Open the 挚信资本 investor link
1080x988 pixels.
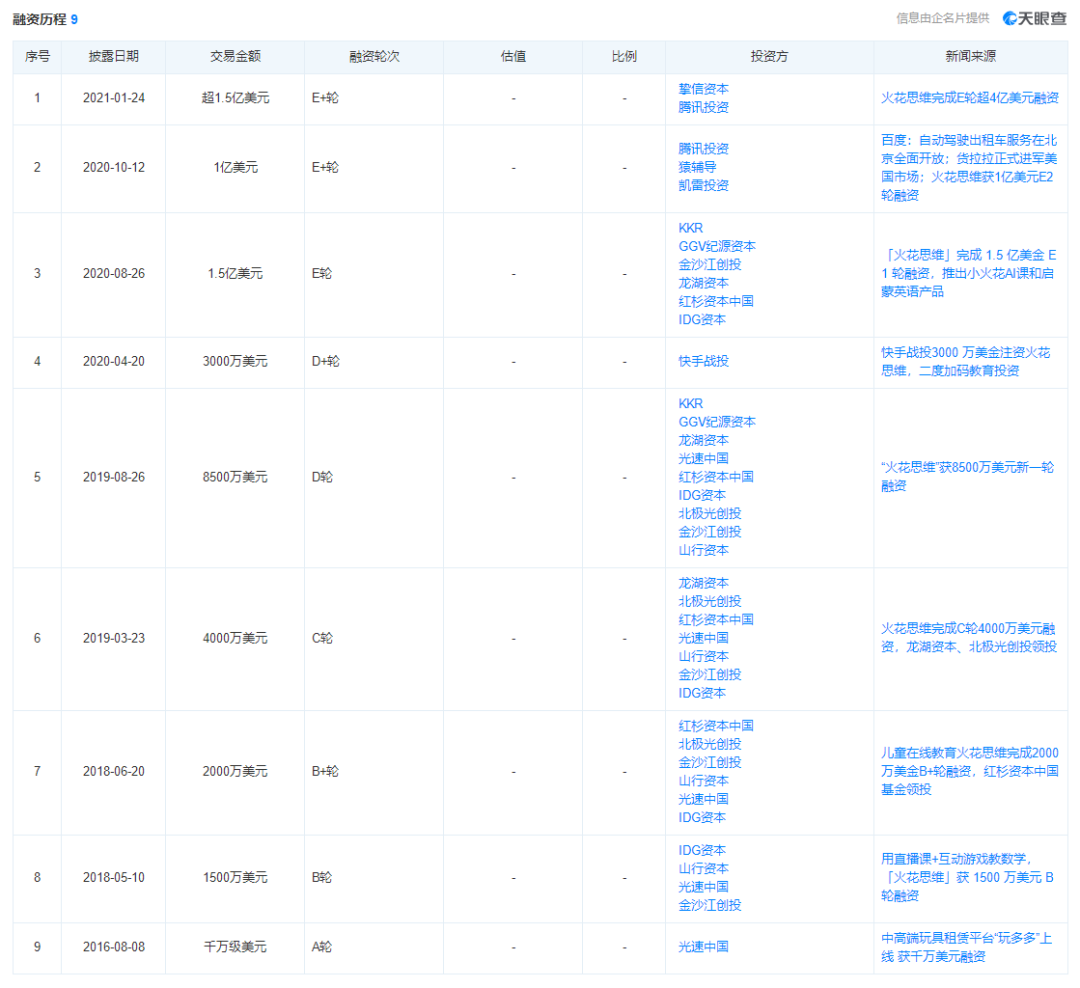tap(703, 89)
